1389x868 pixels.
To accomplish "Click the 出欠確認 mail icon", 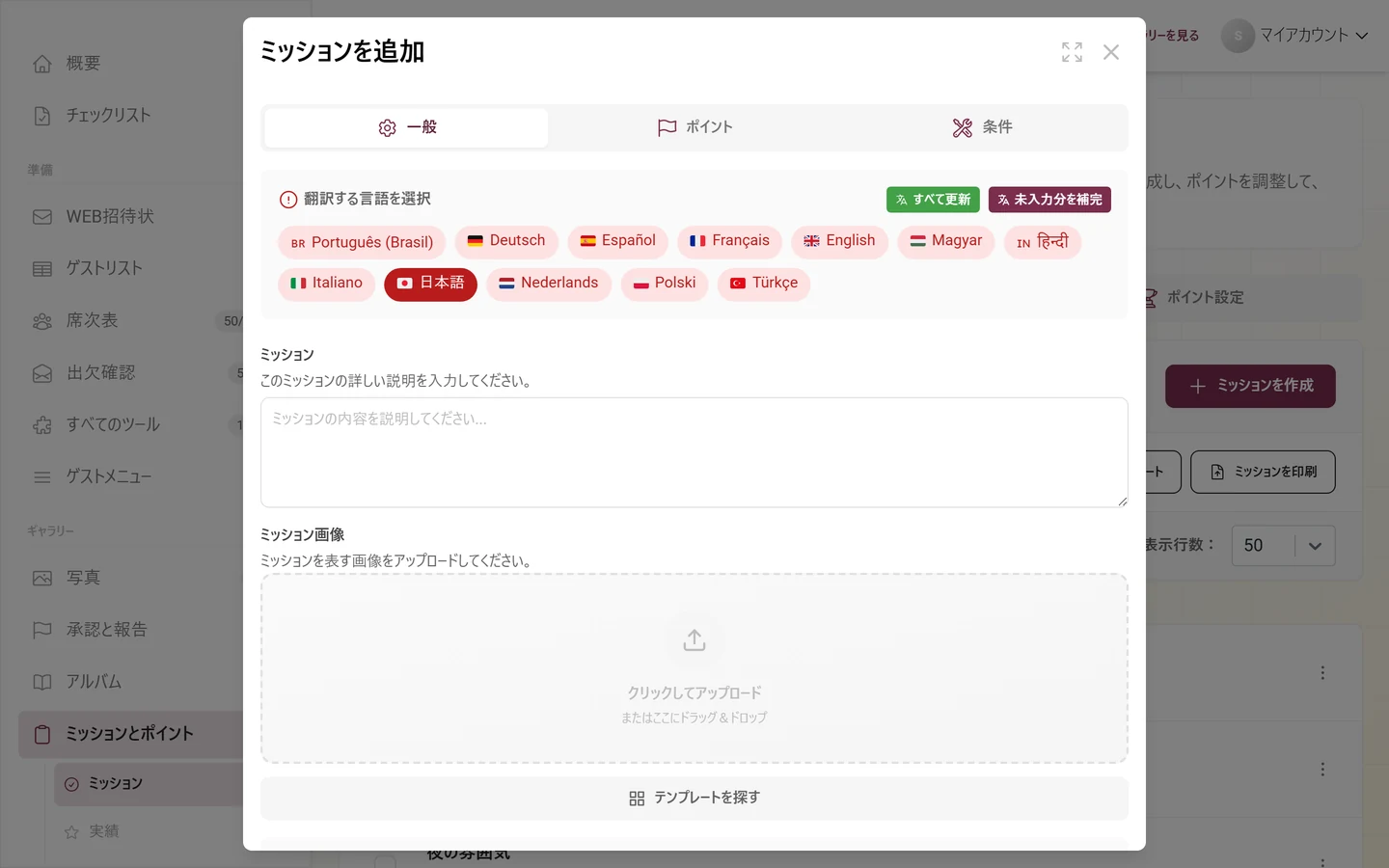I will pyautogui.click(x=42, y=373).
